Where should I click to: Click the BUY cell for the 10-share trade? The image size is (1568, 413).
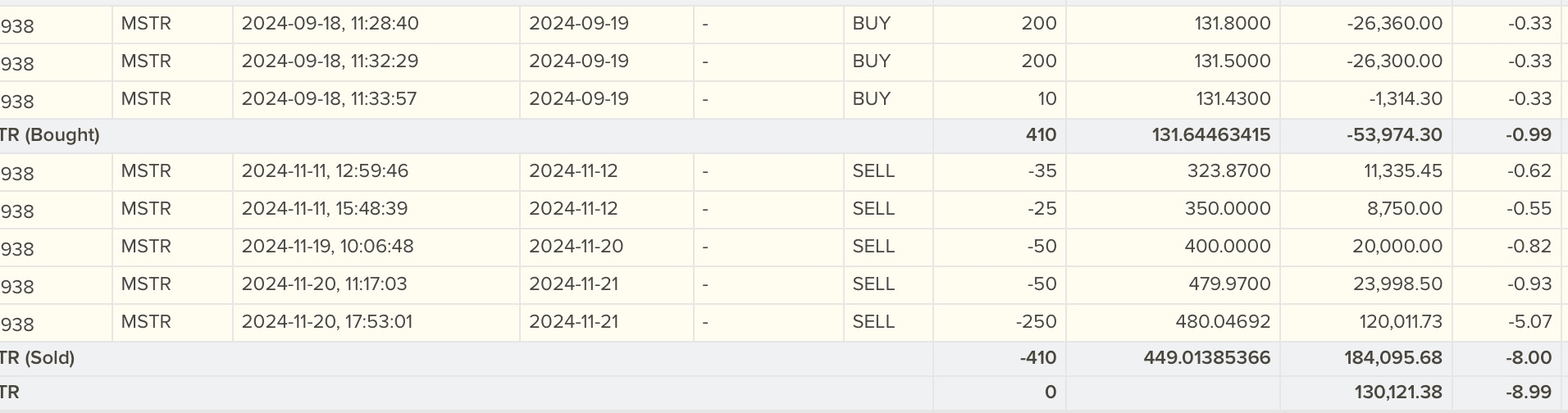click(871, 99)
